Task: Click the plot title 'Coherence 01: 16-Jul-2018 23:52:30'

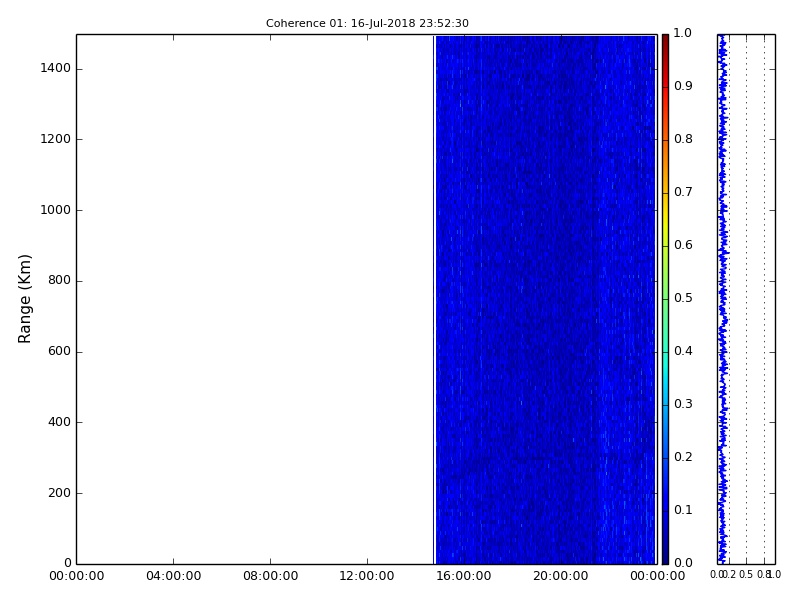Action: click(x=367, y=23)
